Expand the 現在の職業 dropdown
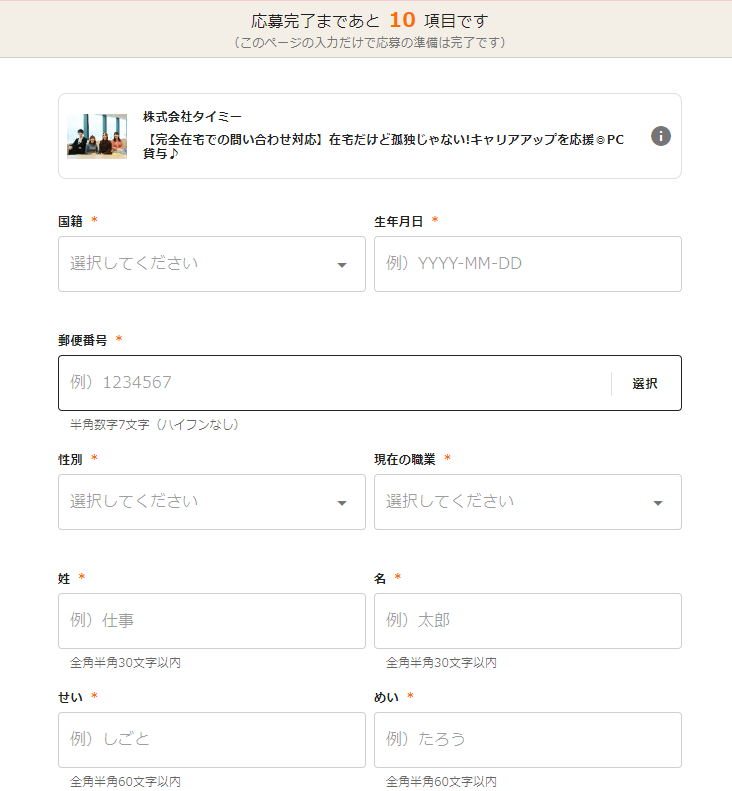The height and width of the screenshot is (791, 732). [528, 502]
